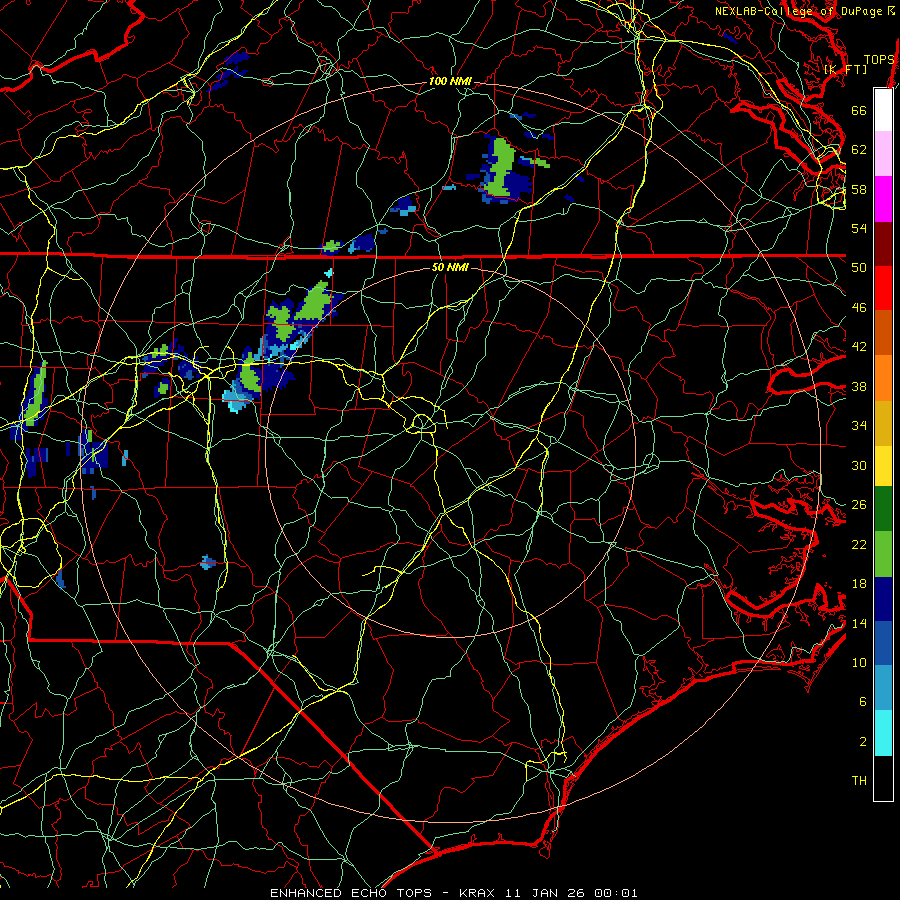
Task: Click the legend value 22
Action: pos(859,544)
